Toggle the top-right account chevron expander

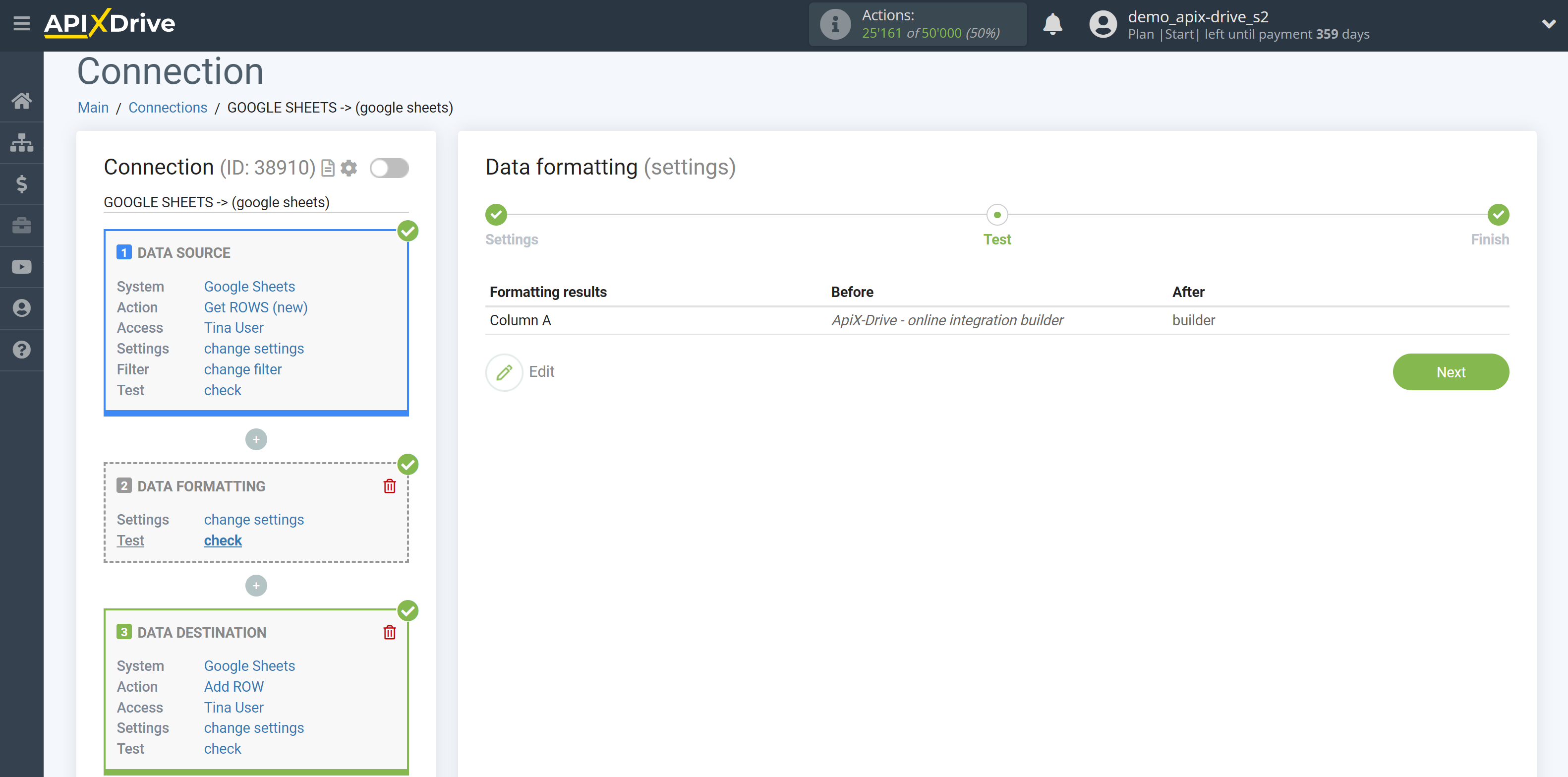point(1549,22)
